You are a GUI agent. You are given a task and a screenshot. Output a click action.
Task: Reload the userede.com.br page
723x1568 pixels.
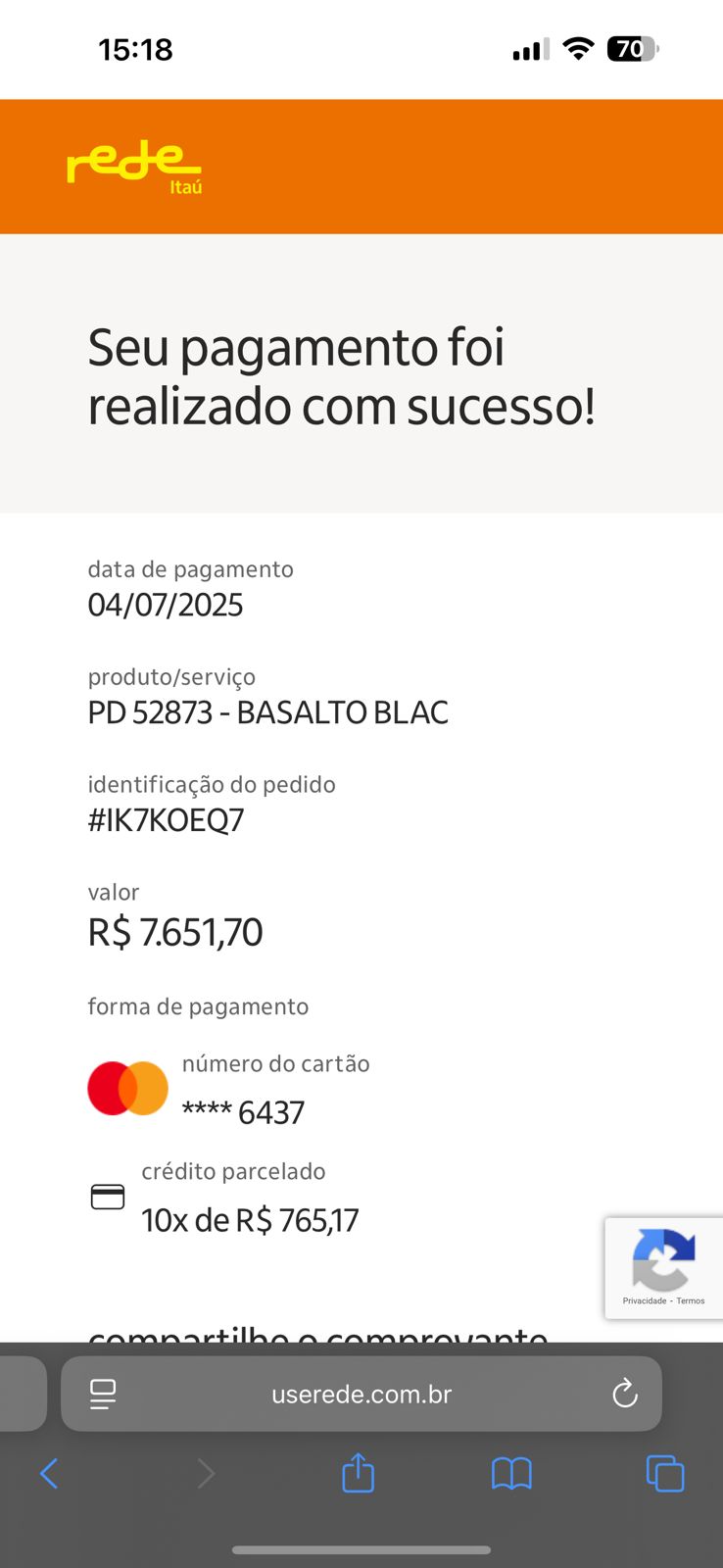625,1394
